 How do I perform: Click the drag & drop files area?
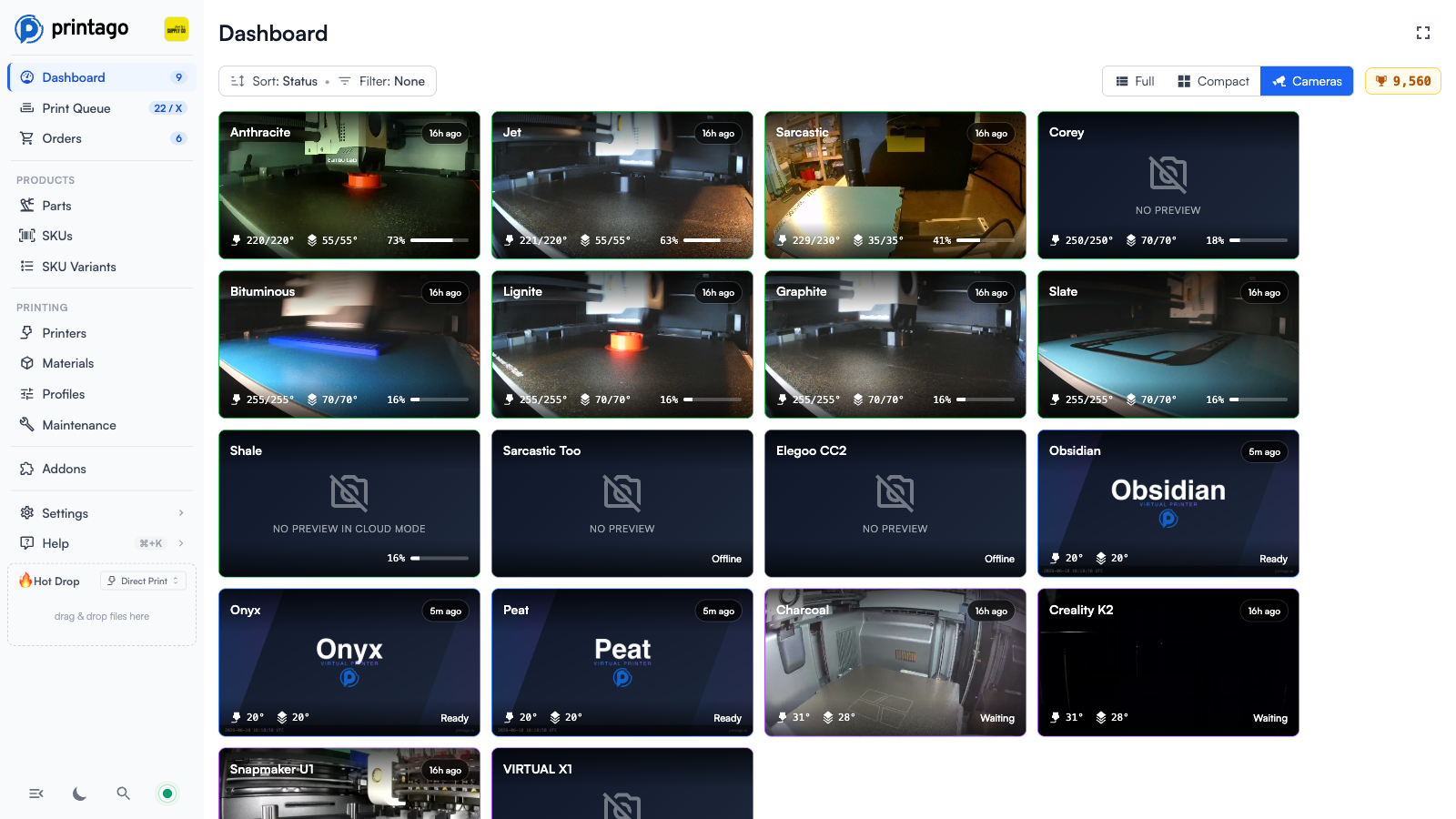(102, 616)
